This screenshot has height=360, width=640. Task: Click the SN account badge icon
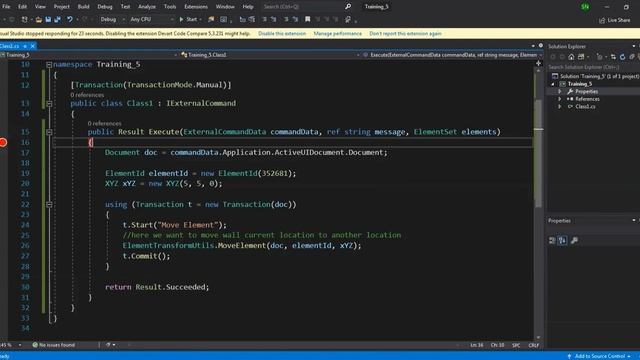(585, 7)
